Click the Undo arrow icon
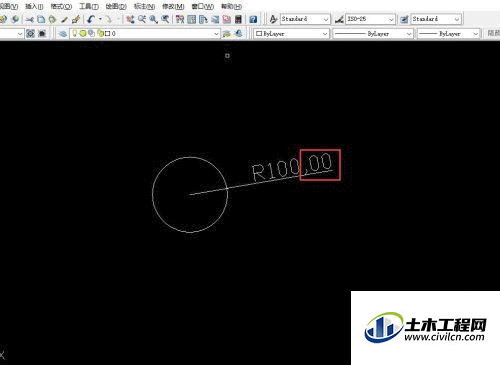This screenshot has width=500, height=365. [x=91, y=19]
